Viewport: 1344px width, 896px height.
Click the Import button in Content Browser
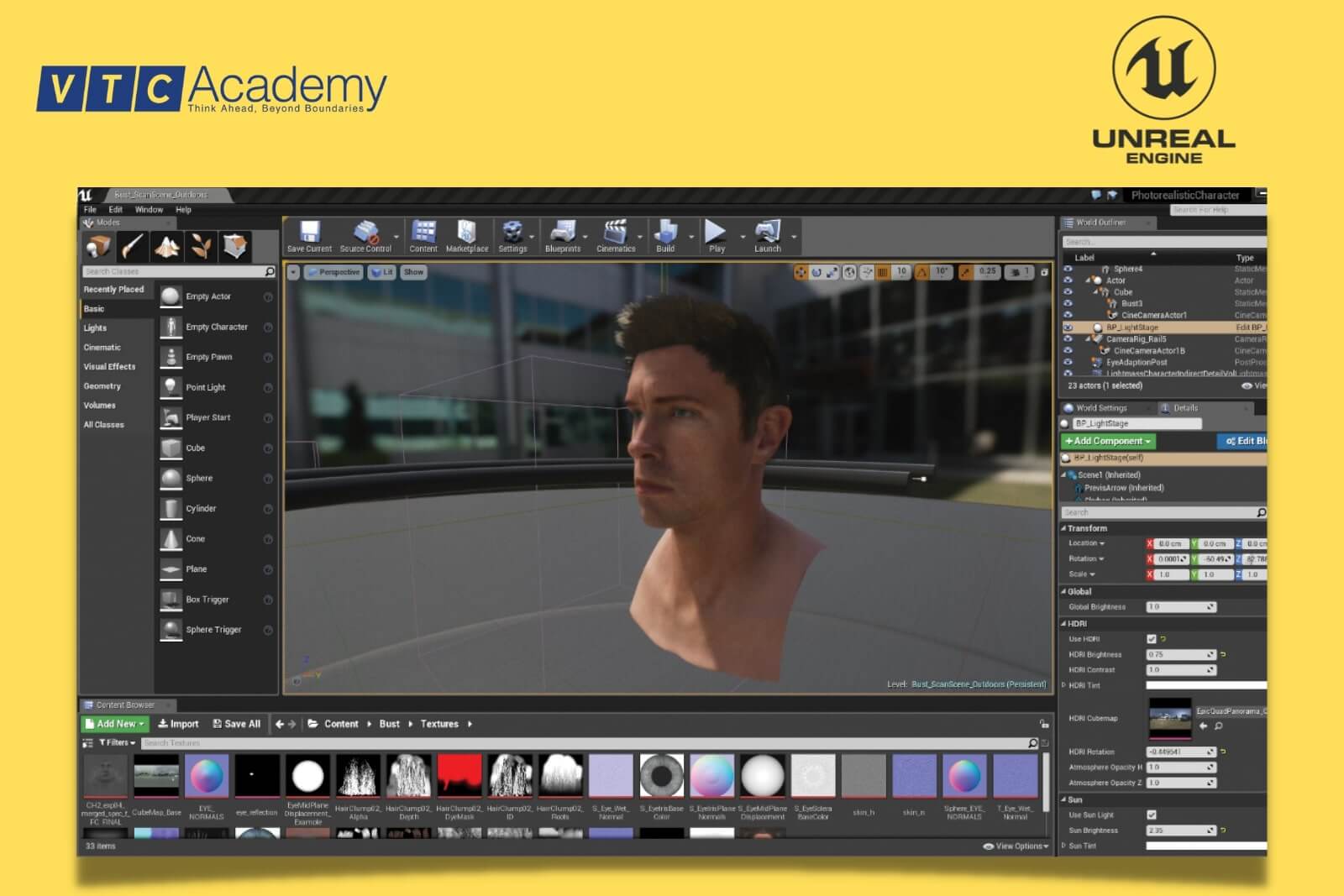pos(179,724)
